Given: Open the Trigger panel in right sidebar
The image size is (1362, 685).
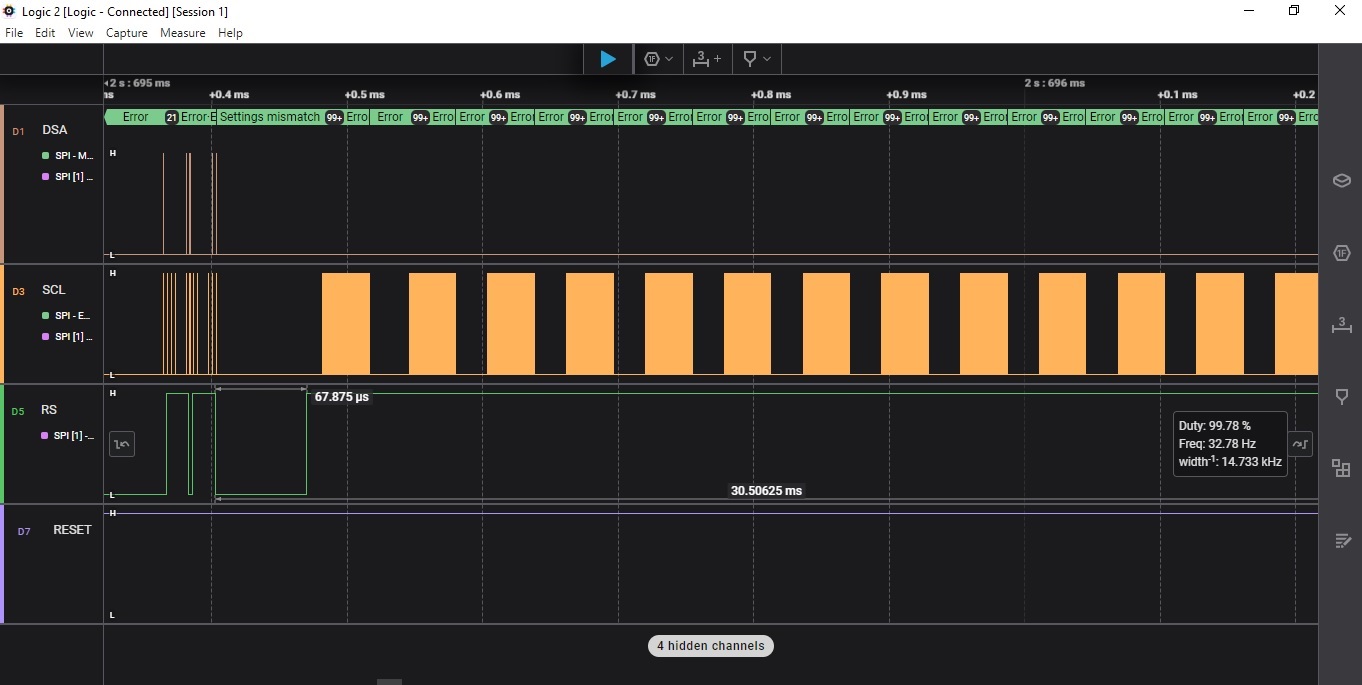Looking at the screenshot, I should pyautogui.click(x=1341, y=397).
